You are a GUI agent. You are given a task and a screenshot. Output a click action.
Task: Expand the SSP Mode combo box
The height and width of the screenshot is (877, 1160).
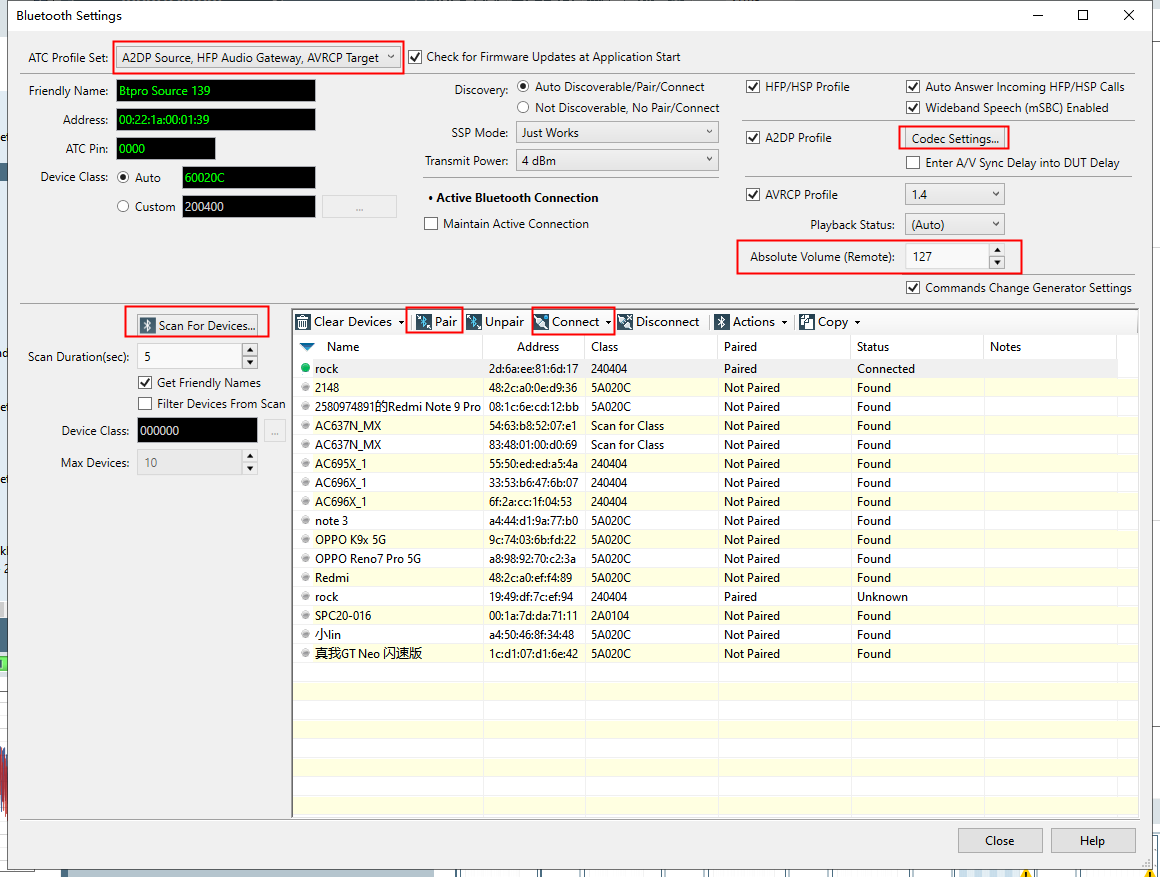pyautogui.click(x=617, y=132)
